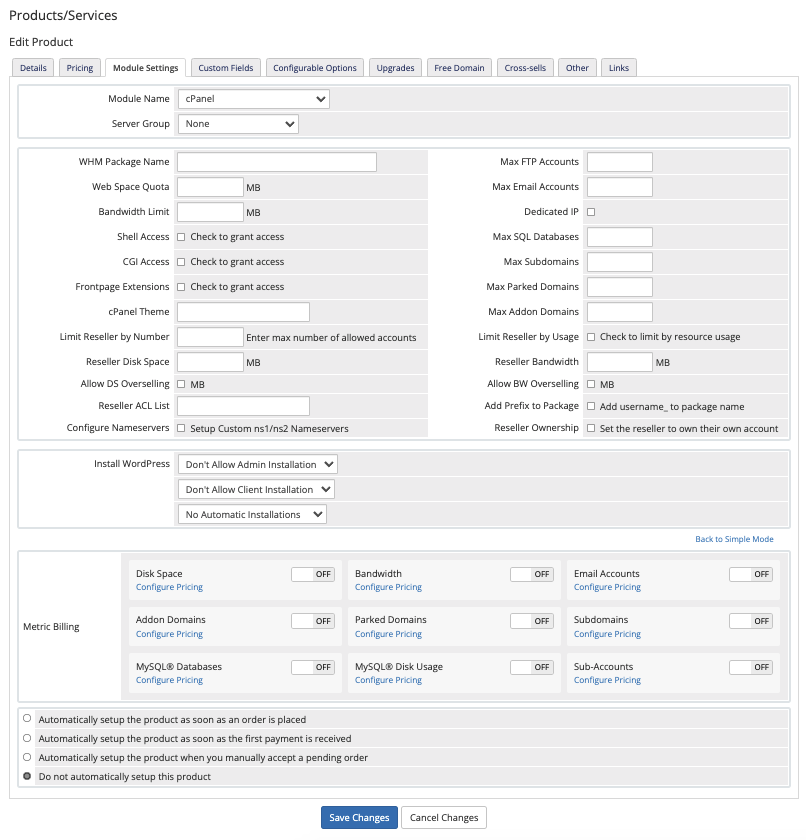This screenshot has width=806, height=840.
Task: Enable MySQL Databases metric billing switch
Action: click(x=313, y=667)
